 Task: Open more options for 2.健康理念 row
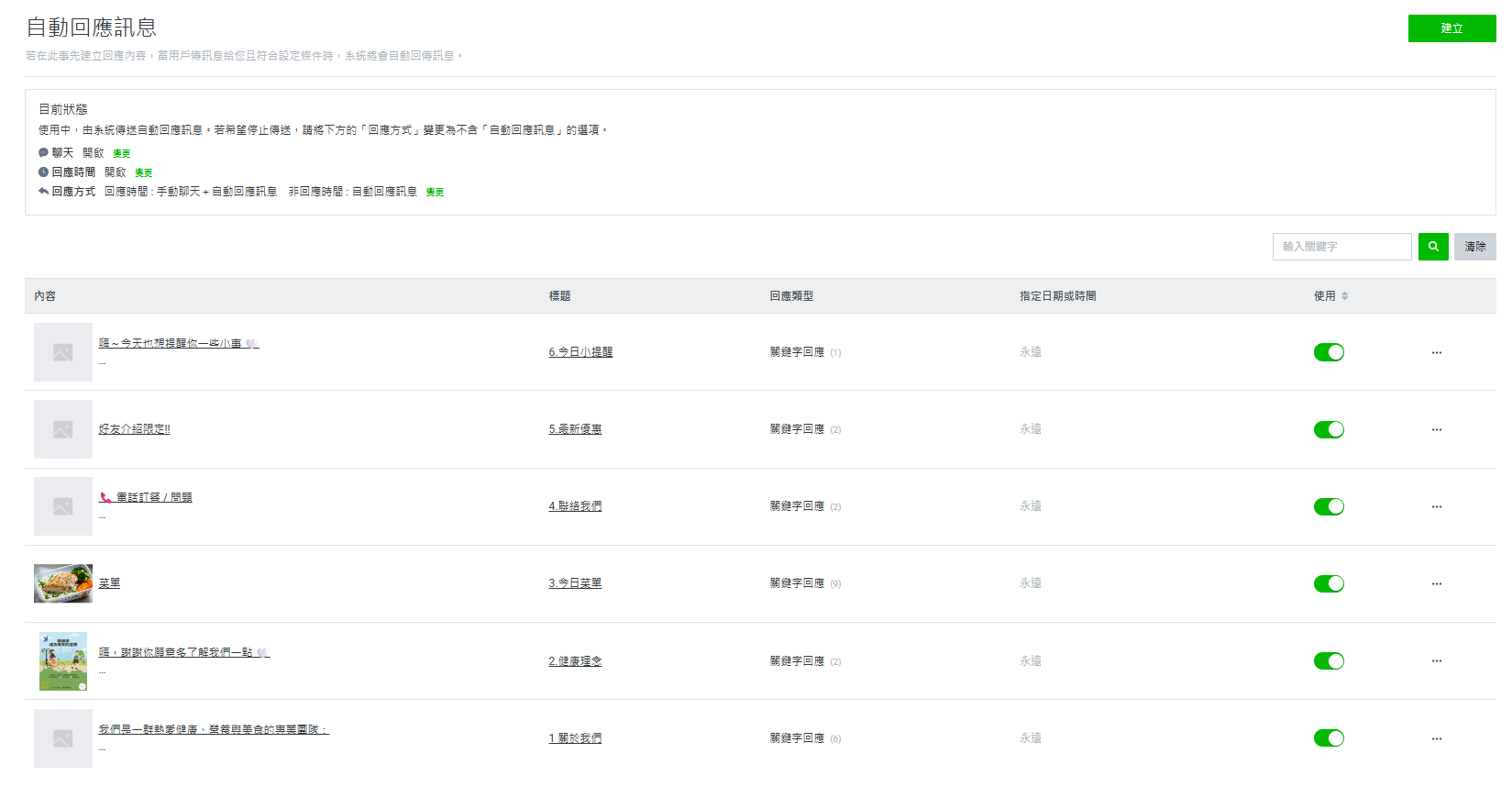[1436, 661]
